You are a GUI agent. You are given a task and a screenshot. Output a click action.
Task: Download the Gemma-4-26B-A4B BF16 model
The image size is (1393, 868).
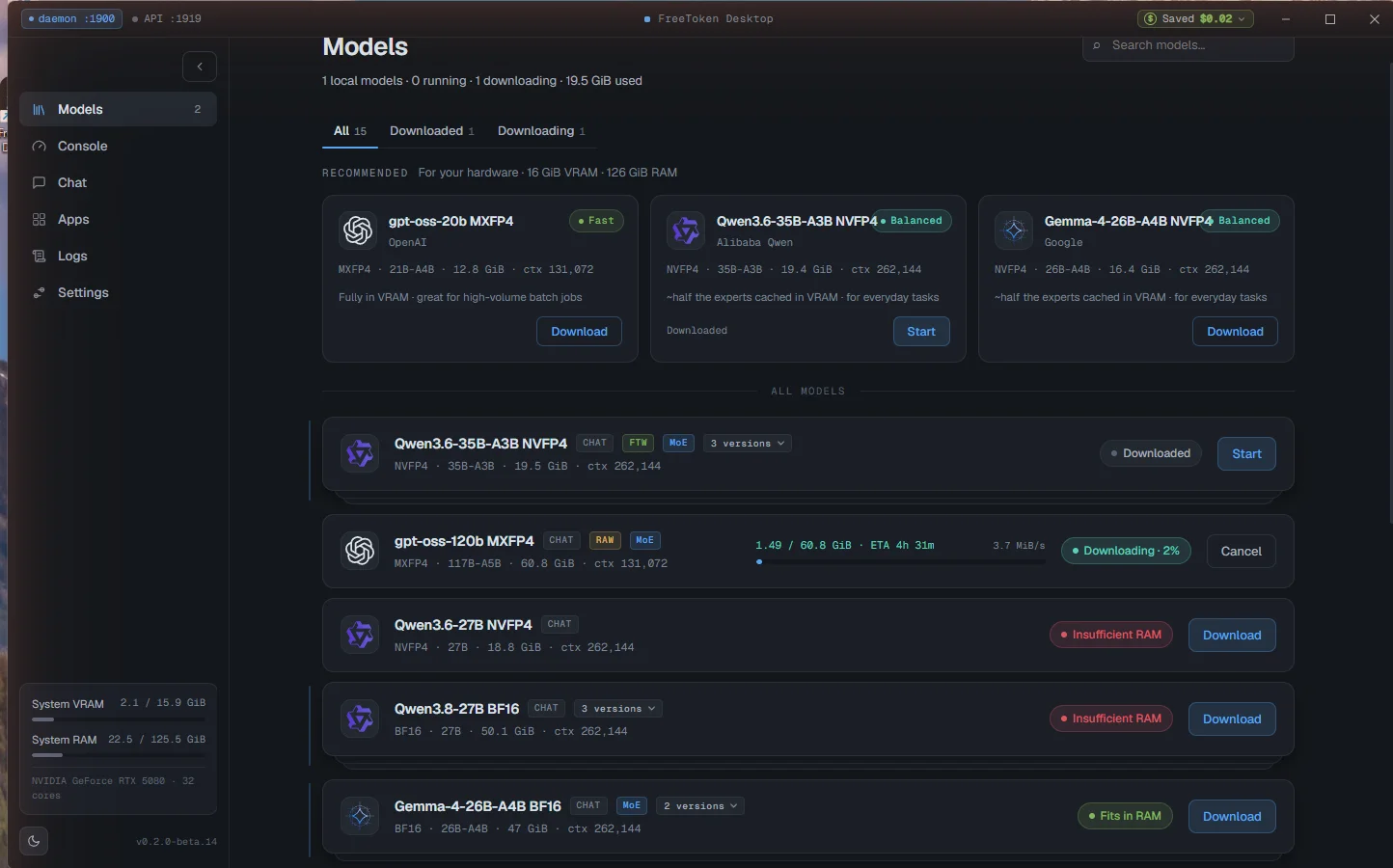[x=1232, y=817]
